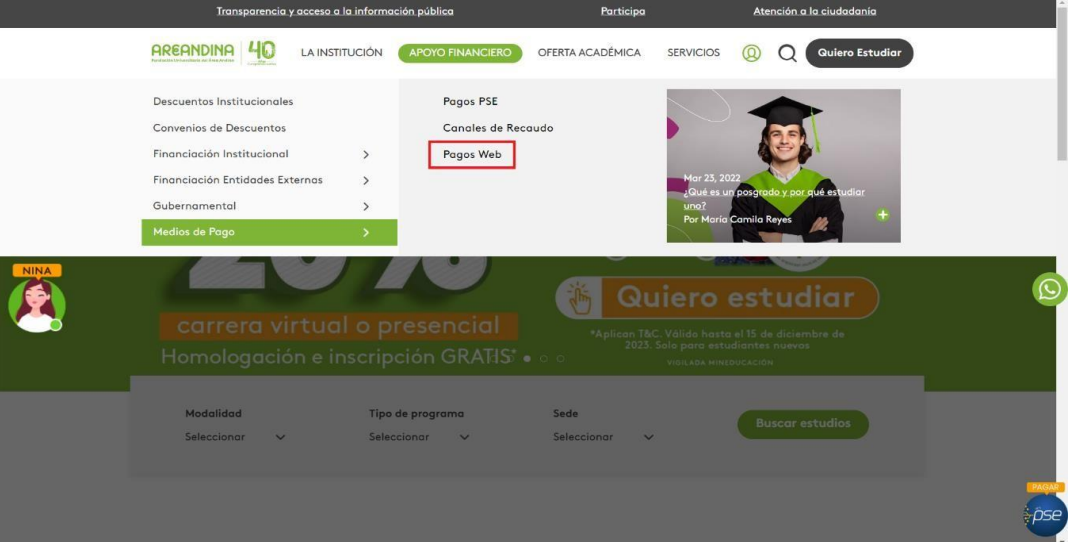Expand Financiación Entidades Externas submenu
This screenshot has height=545, width=1069.
(x=366, y=181)
